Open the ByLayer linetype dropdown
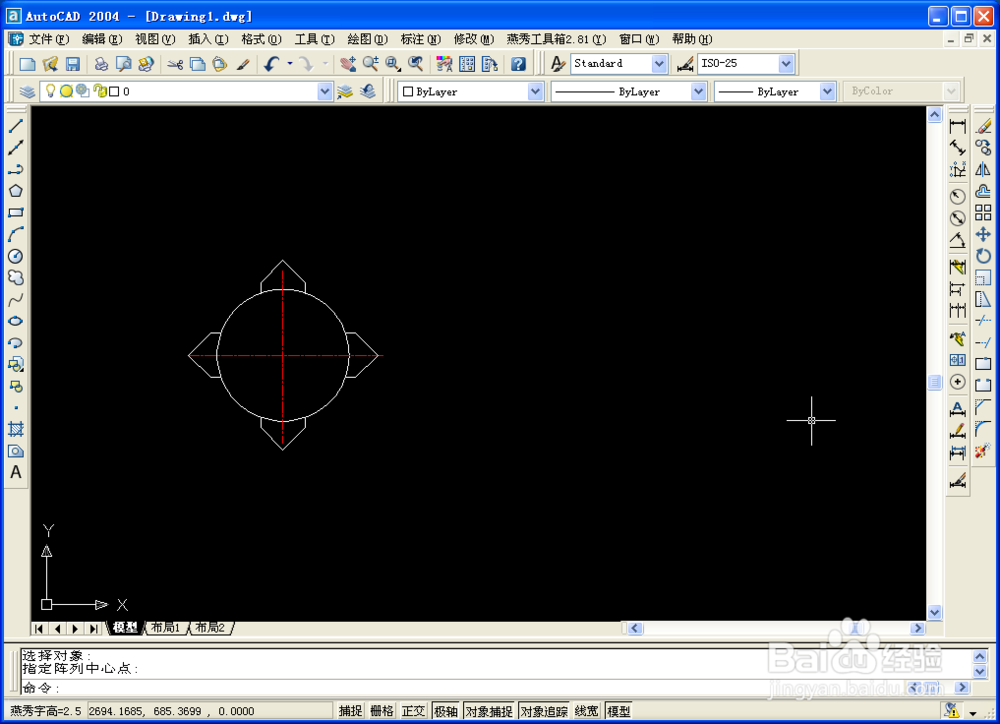1000x724 pixels. point(698,91)
